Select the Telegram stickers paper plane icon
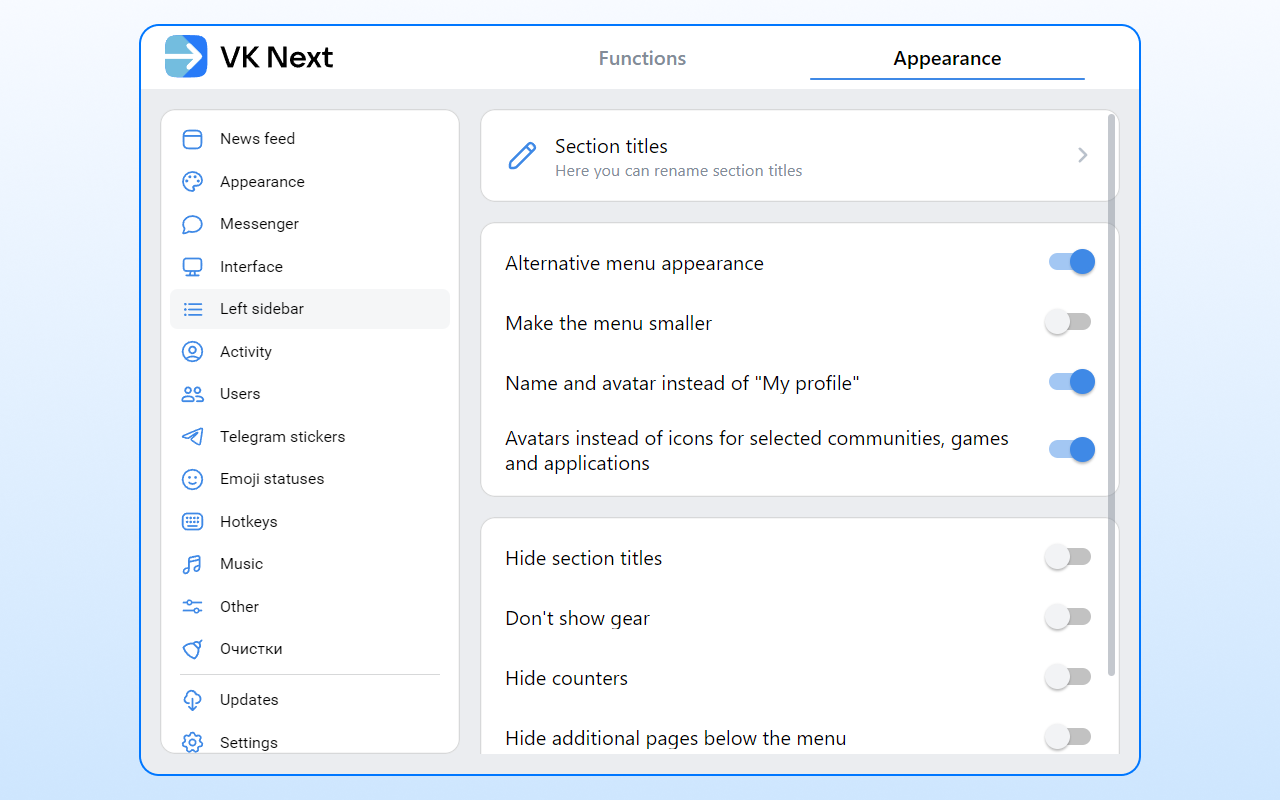Viewport: 1280px width, 800px height. coord(192,436)
